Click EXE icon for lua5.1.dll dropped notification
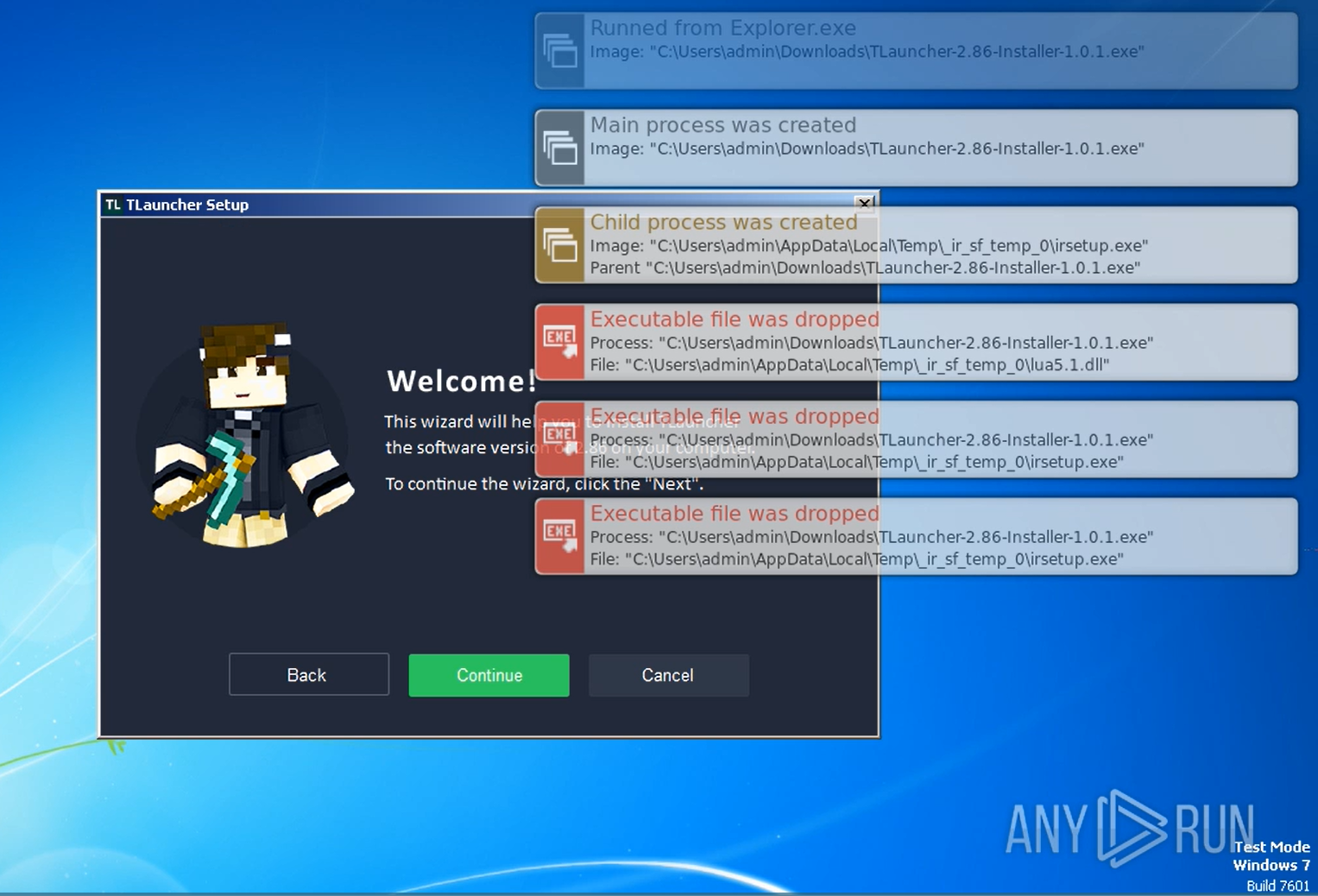This screenshot has width=1318, height=896. pyautogui.click(x=560, y=342)
